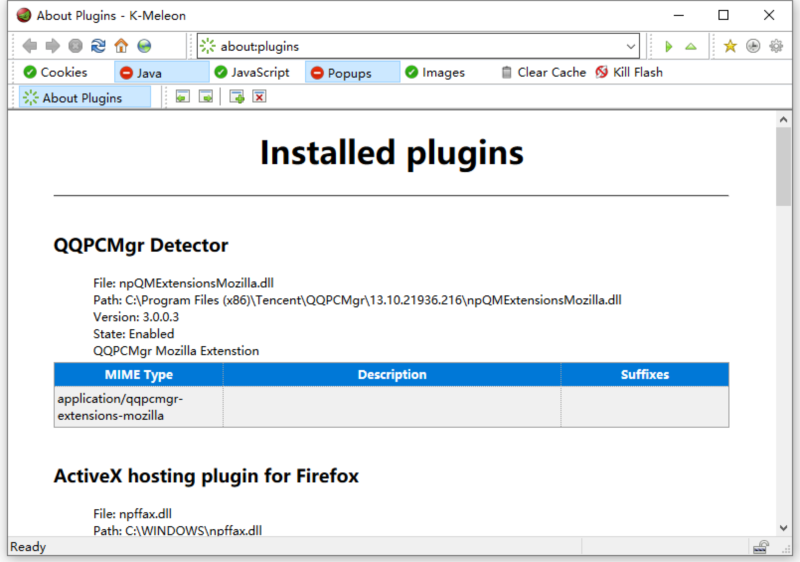Viewport: 800px width, 562px height.
Task: Click Path: C:\WINDOWS\npffax.dll line
Action: coord(178,530)
